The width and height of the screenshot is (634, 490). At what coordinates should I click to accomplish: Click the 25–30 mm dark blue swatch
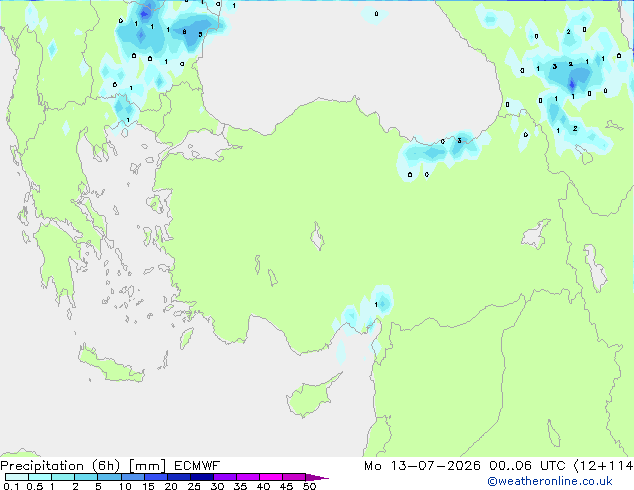(x=201, y=477)
